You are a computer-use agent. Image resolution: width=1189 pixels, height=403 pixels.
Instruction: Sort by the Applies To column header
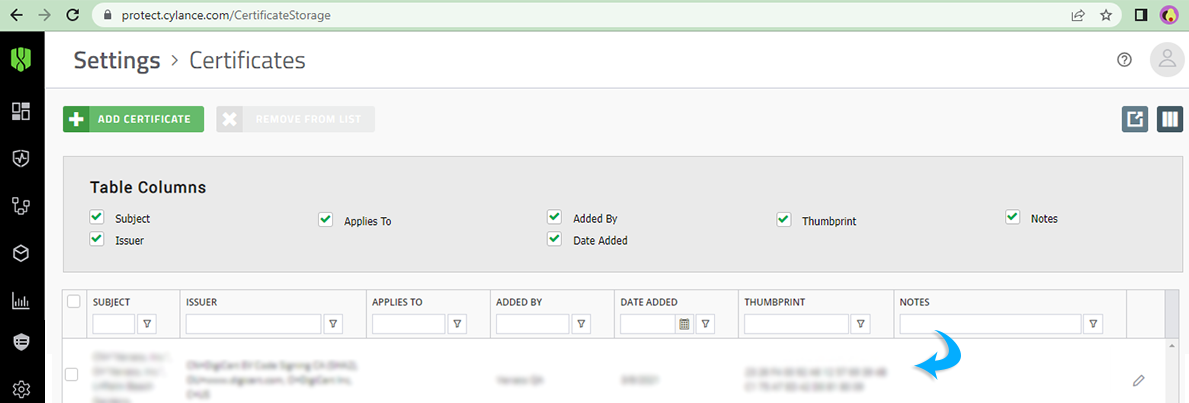pos(397,302)
